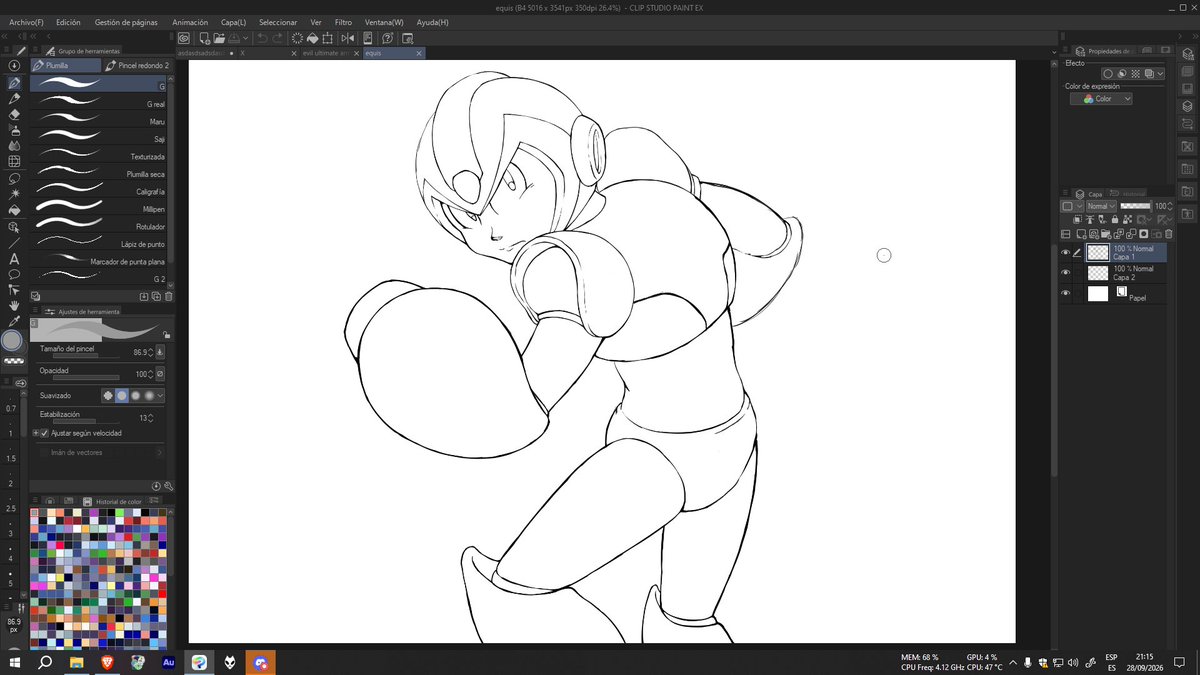This screenshot has height=675, width=1200.
Task: Expand Ajustar según velocidad plus expander
Action: [35, 433]
